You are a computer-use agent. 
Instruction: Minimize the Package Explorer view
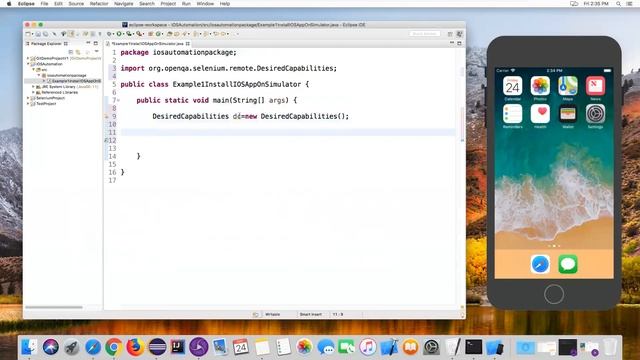point(88,42)
